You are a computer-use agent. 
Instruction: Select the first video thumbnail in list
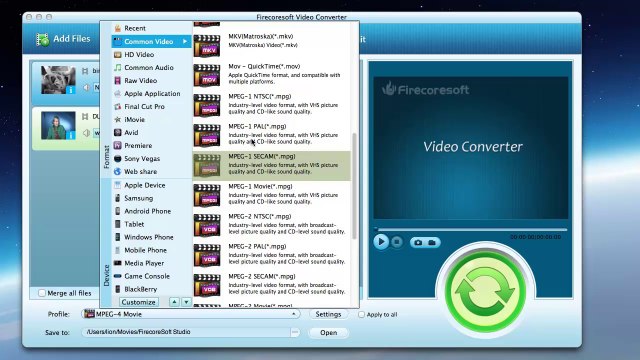pyautogui.click(x=58, y=80)
